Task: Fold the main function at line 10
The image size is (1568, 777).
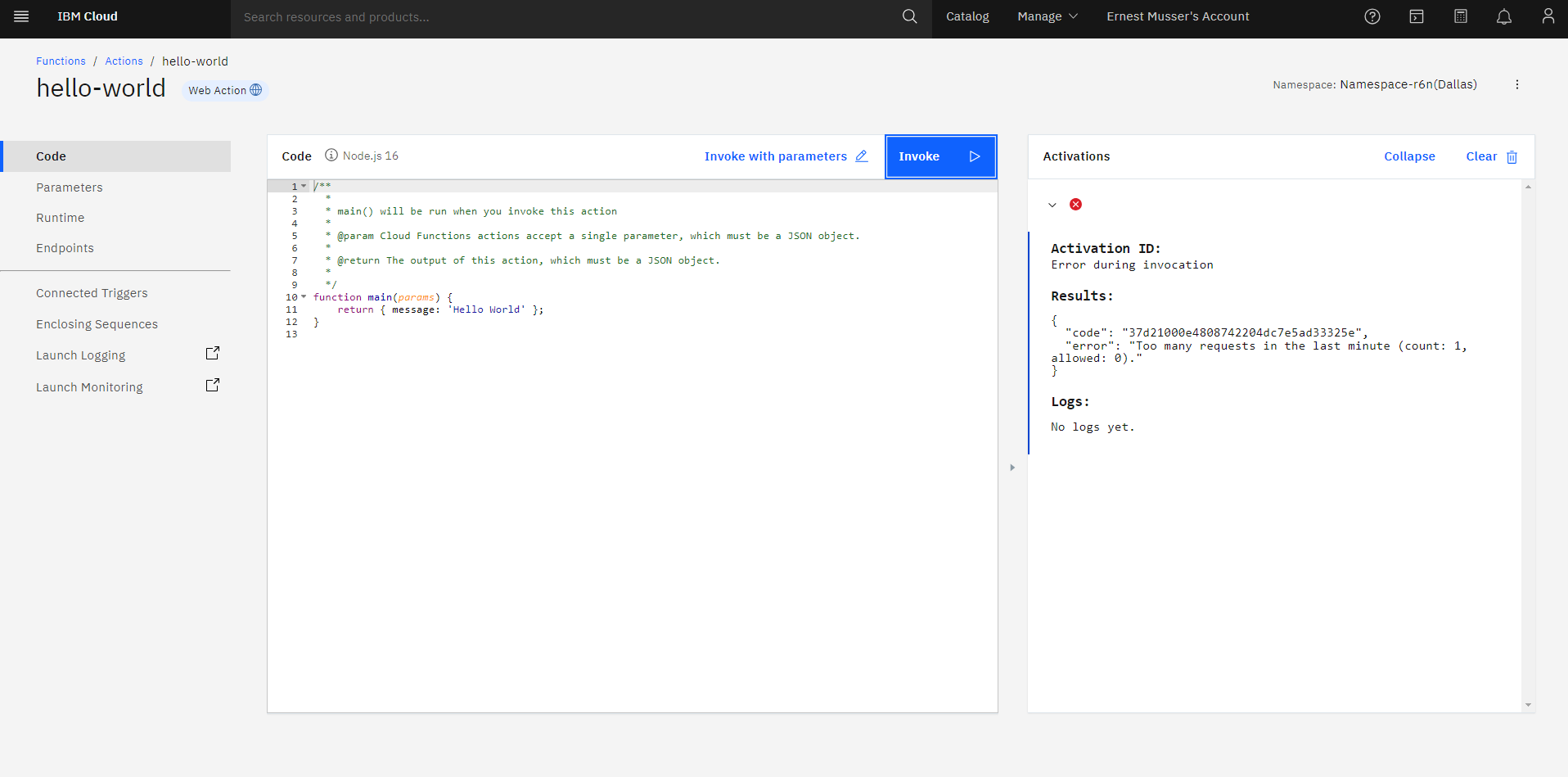Action: pyautogui.click(x=304, y=296)
